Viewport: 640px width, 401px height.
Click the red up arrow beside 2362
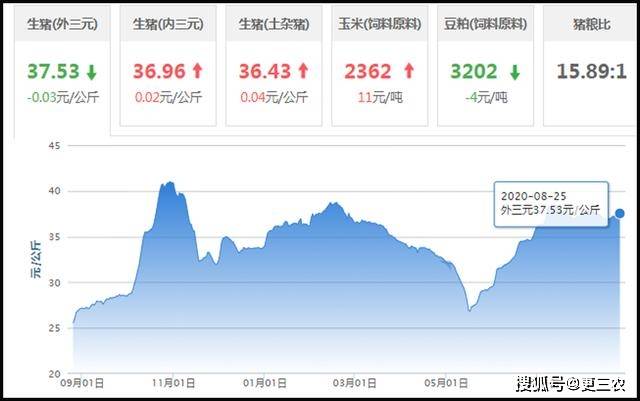(x=409, y=71)
